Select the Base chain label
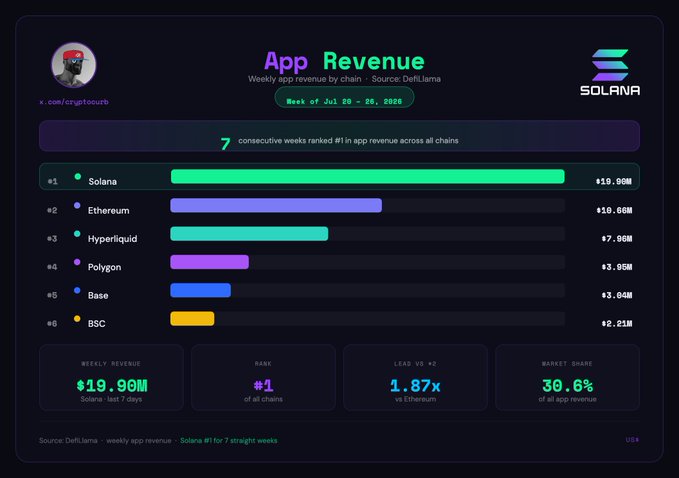The image size is (679, 478). coord(98,295)
